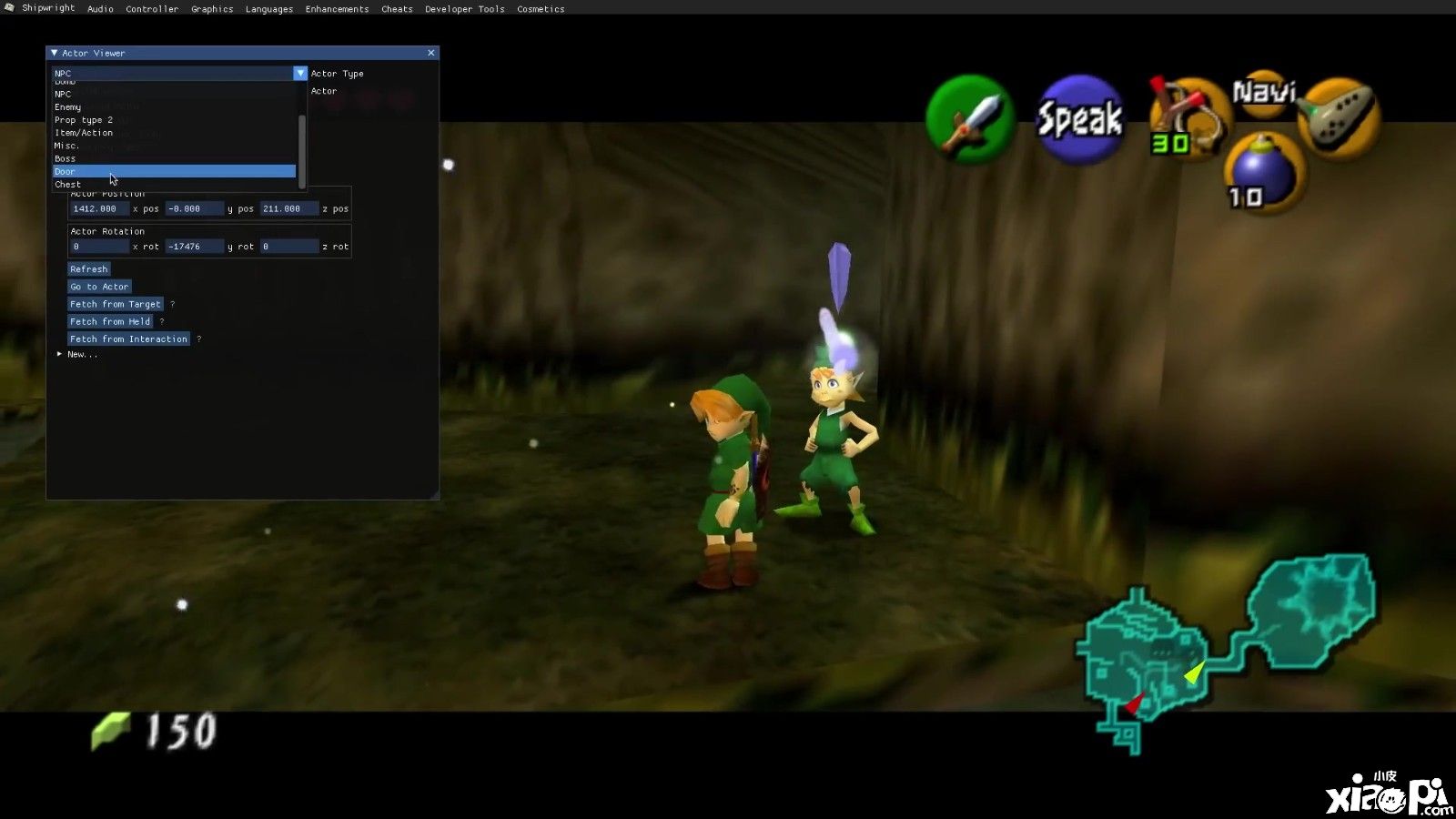The height and width of the screenshot is (819, 1456).
Task: Click help marker next to Fetch from Target
Action: (x=172, y=305)
